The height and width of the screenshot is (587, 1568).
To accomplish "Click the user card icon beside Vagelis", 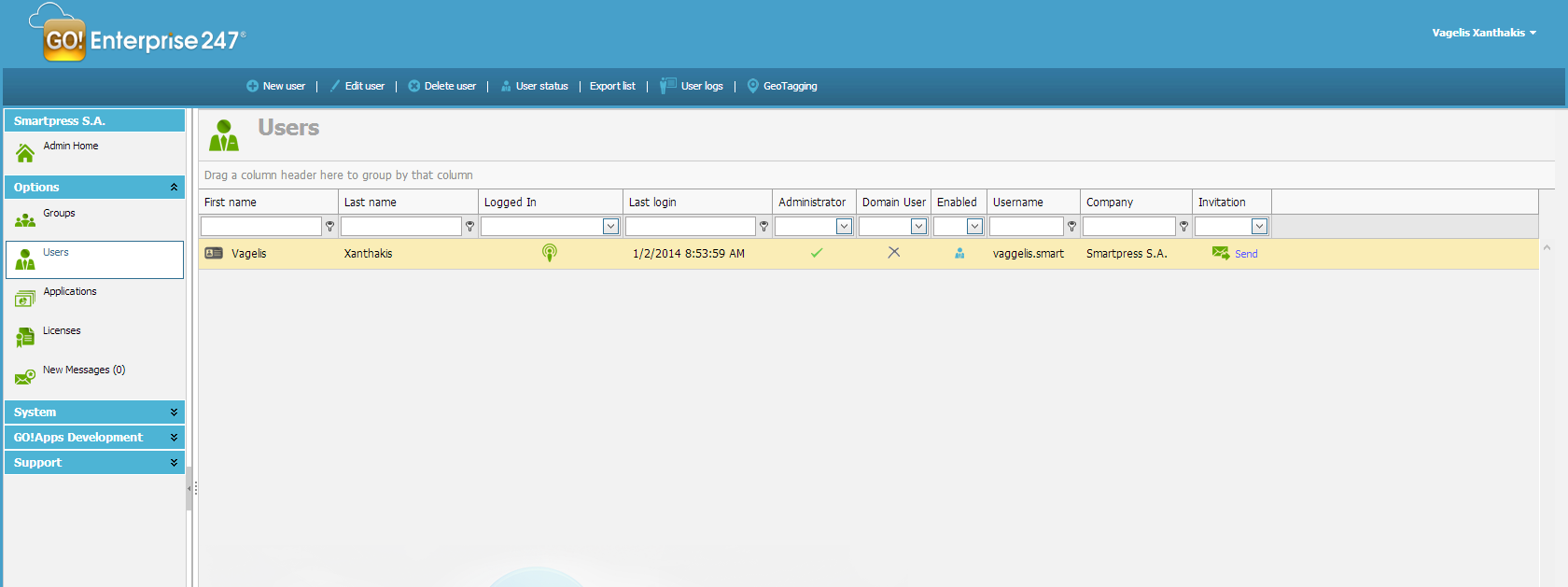I will [214, 253].
